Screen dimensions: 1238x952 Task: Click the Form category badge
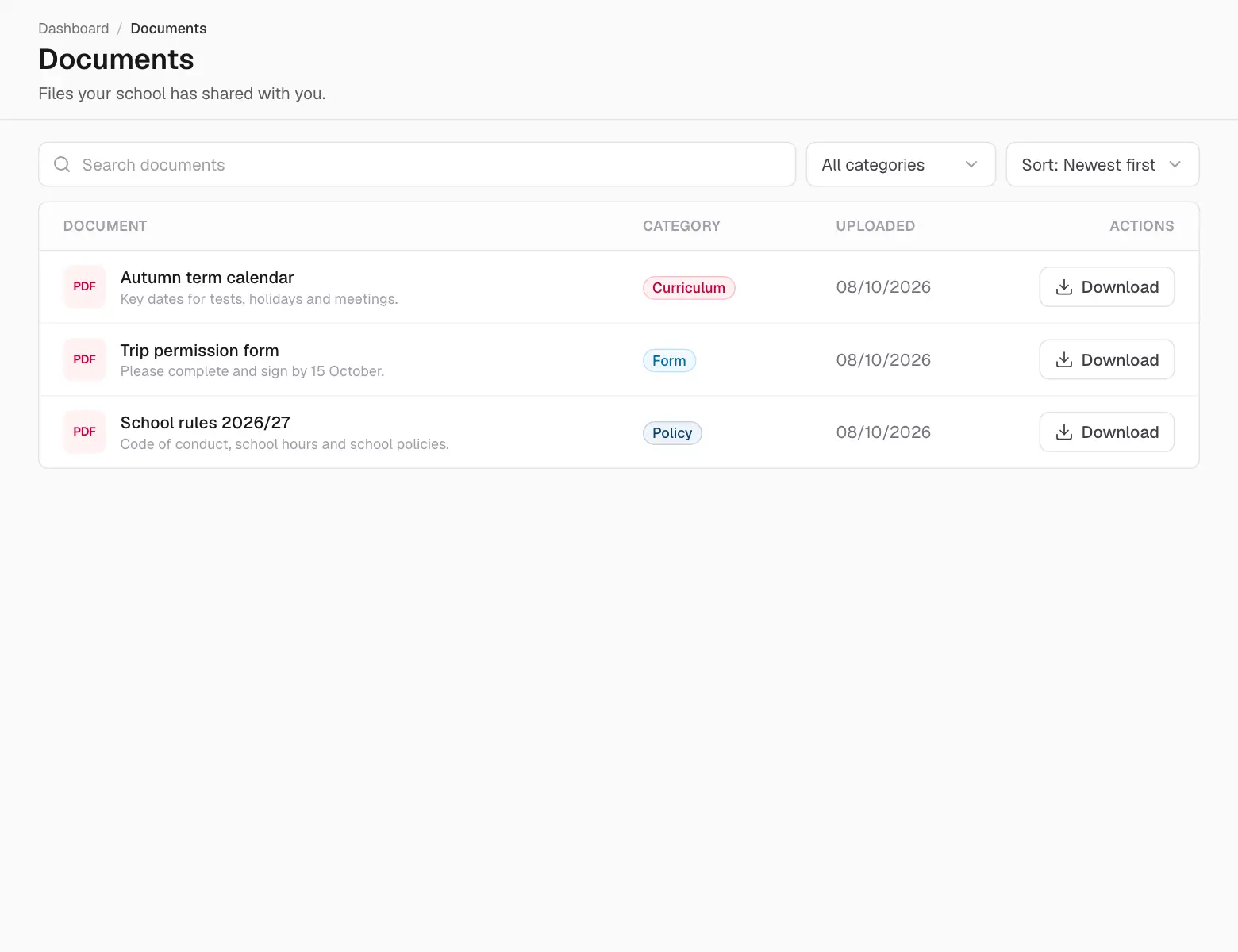669,360
